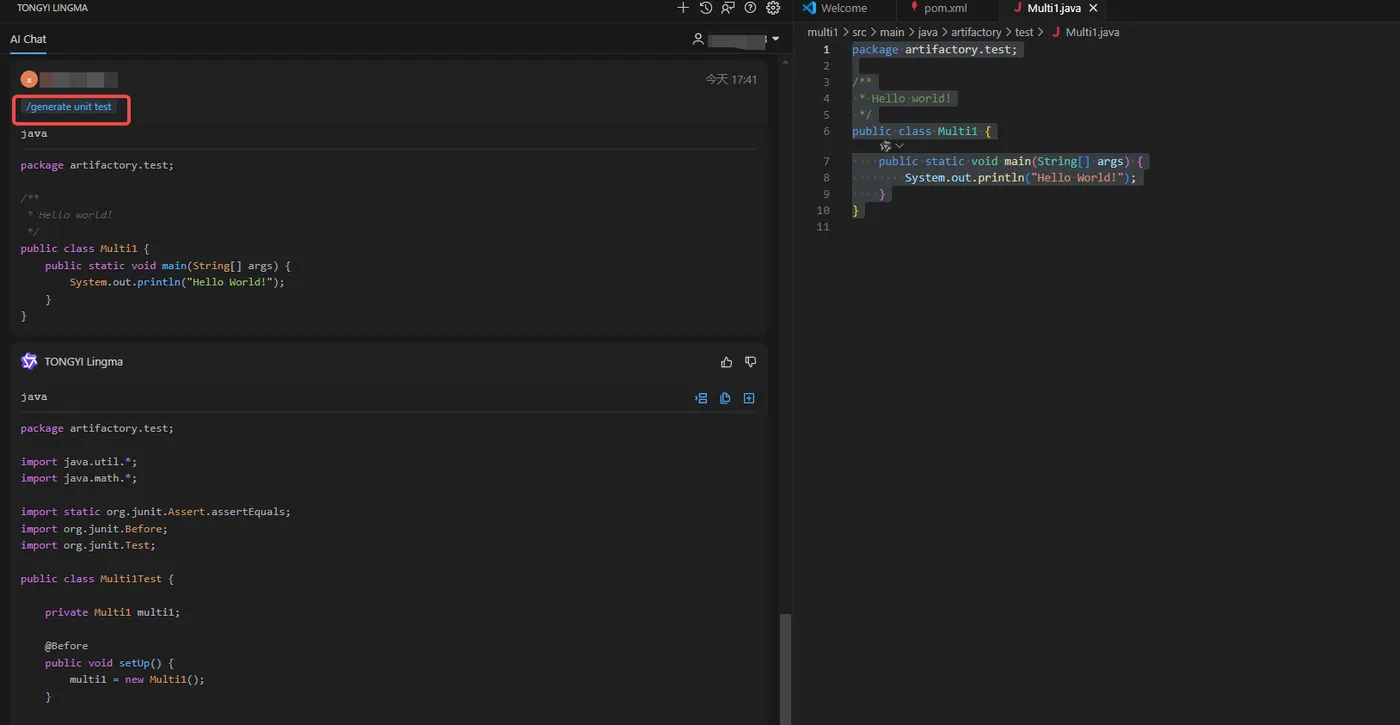
Task: Close the Multi1.java tab
Action: 1093,8
